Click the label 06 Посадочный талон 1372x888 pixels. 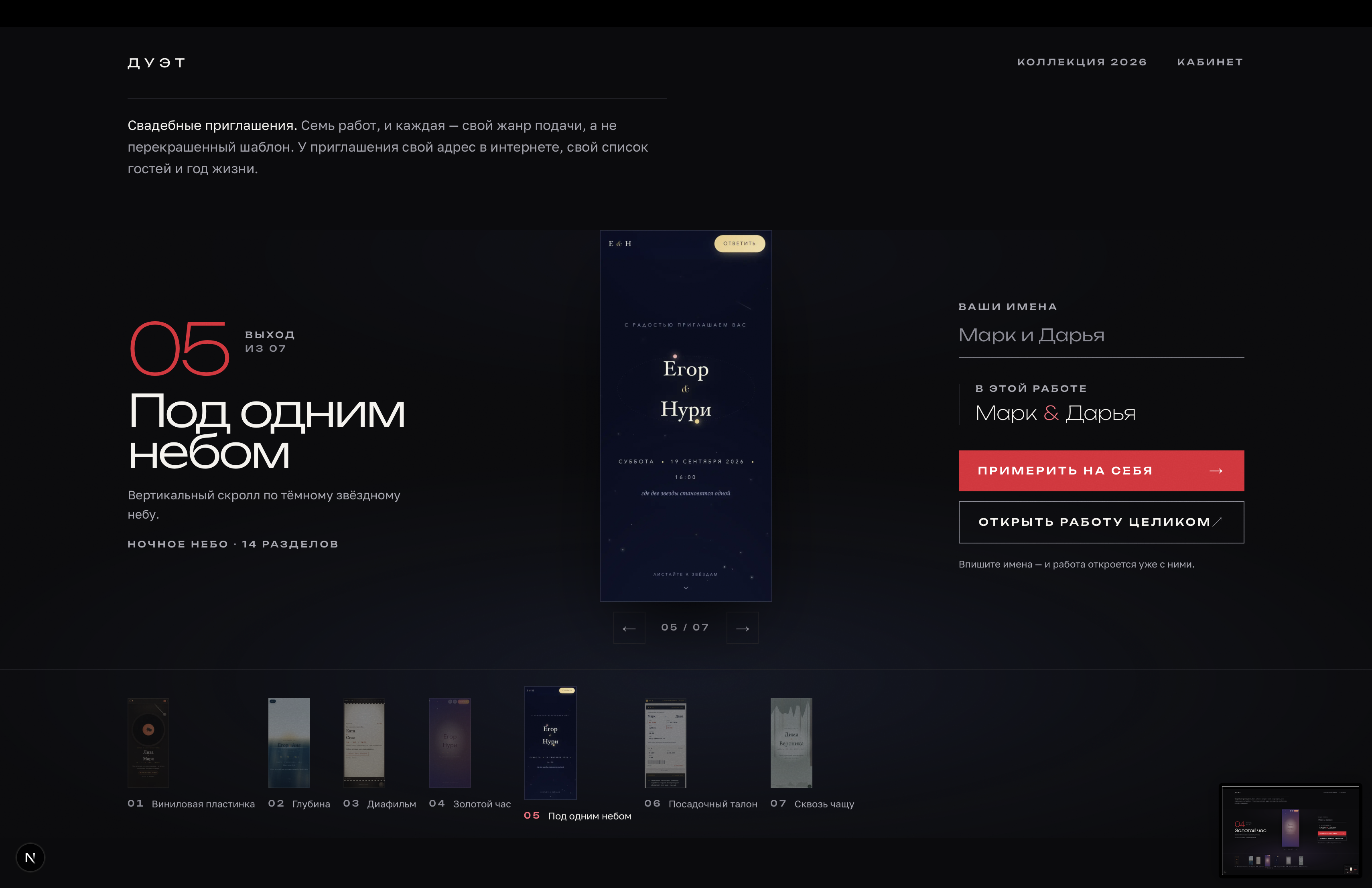click(701, 804)
